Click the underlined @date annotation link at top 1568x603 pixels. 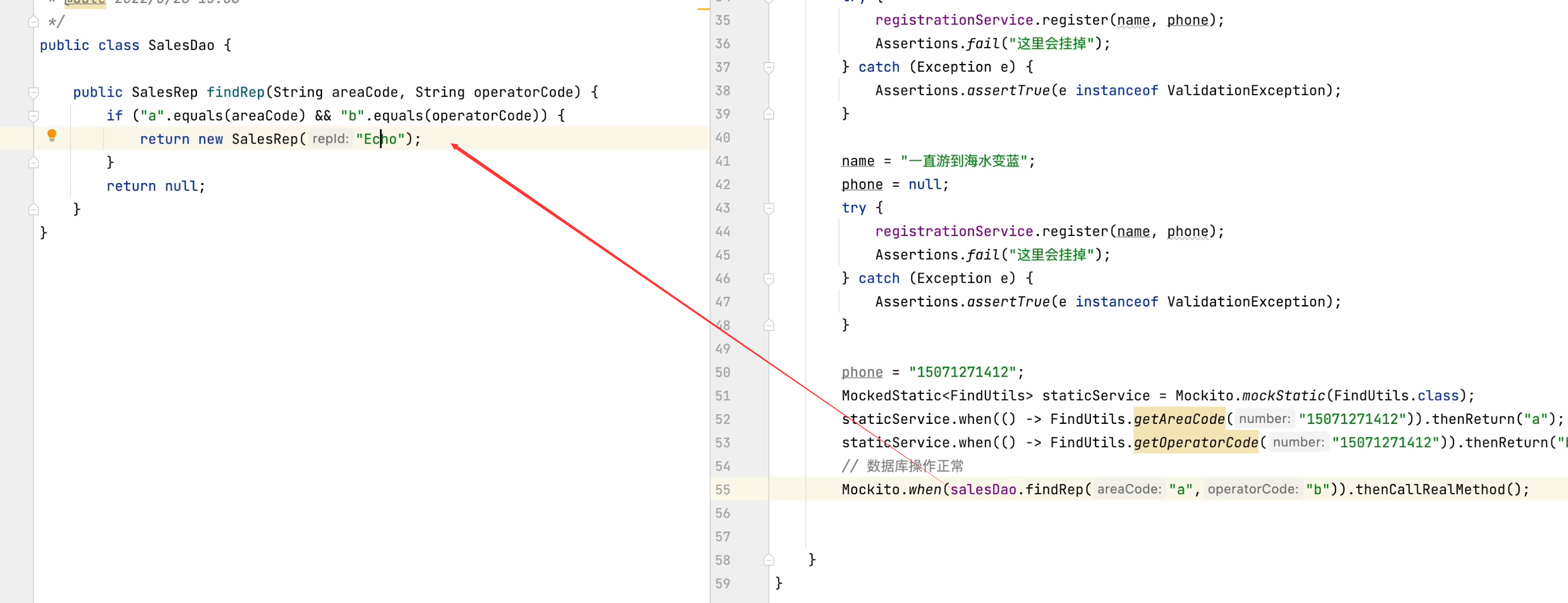coord(84,3)
